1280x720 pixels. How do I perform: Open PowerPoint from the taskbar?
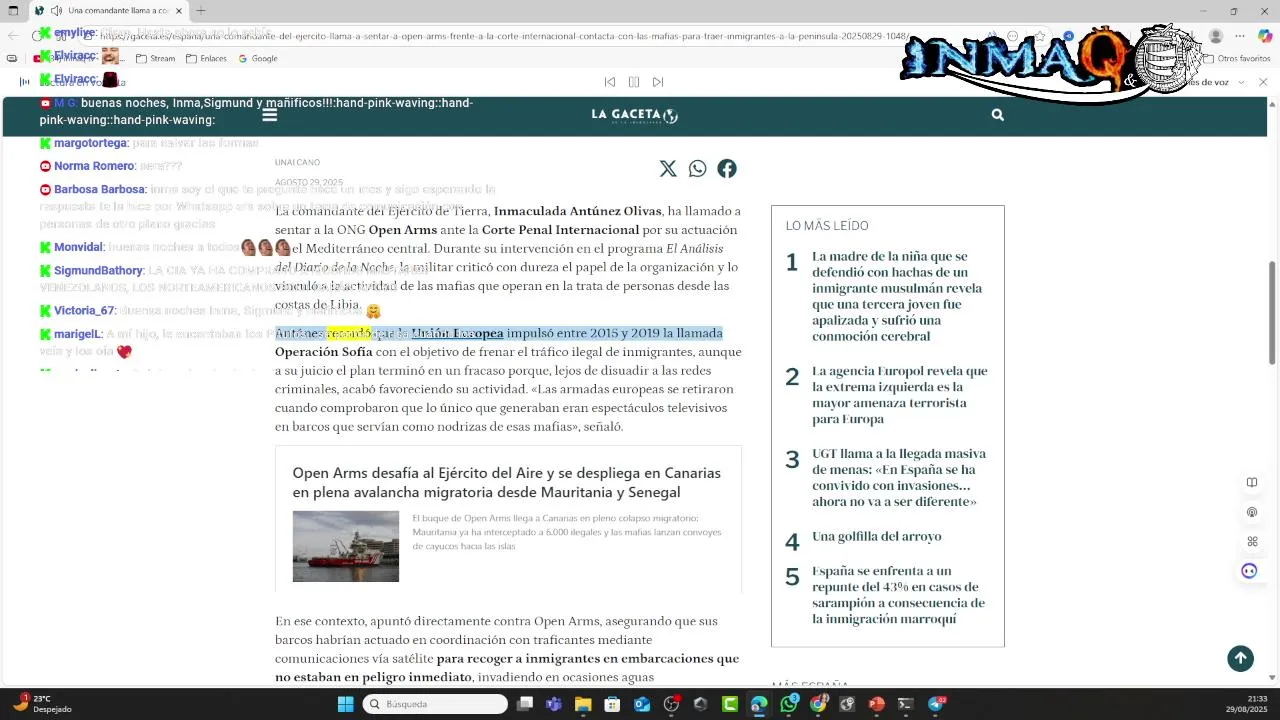tap(876, 704)
